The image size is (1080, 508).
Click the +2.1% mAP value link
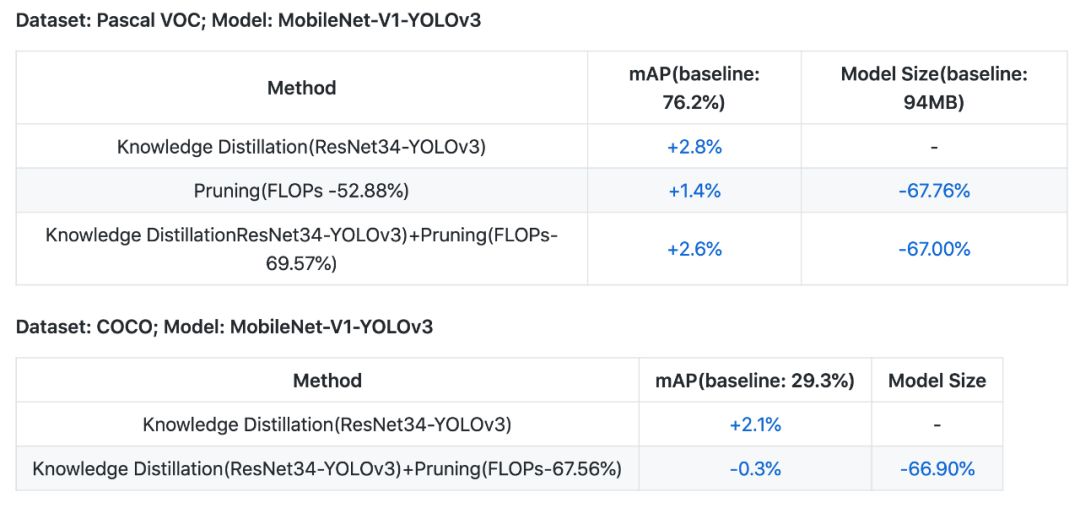point(755,425)
